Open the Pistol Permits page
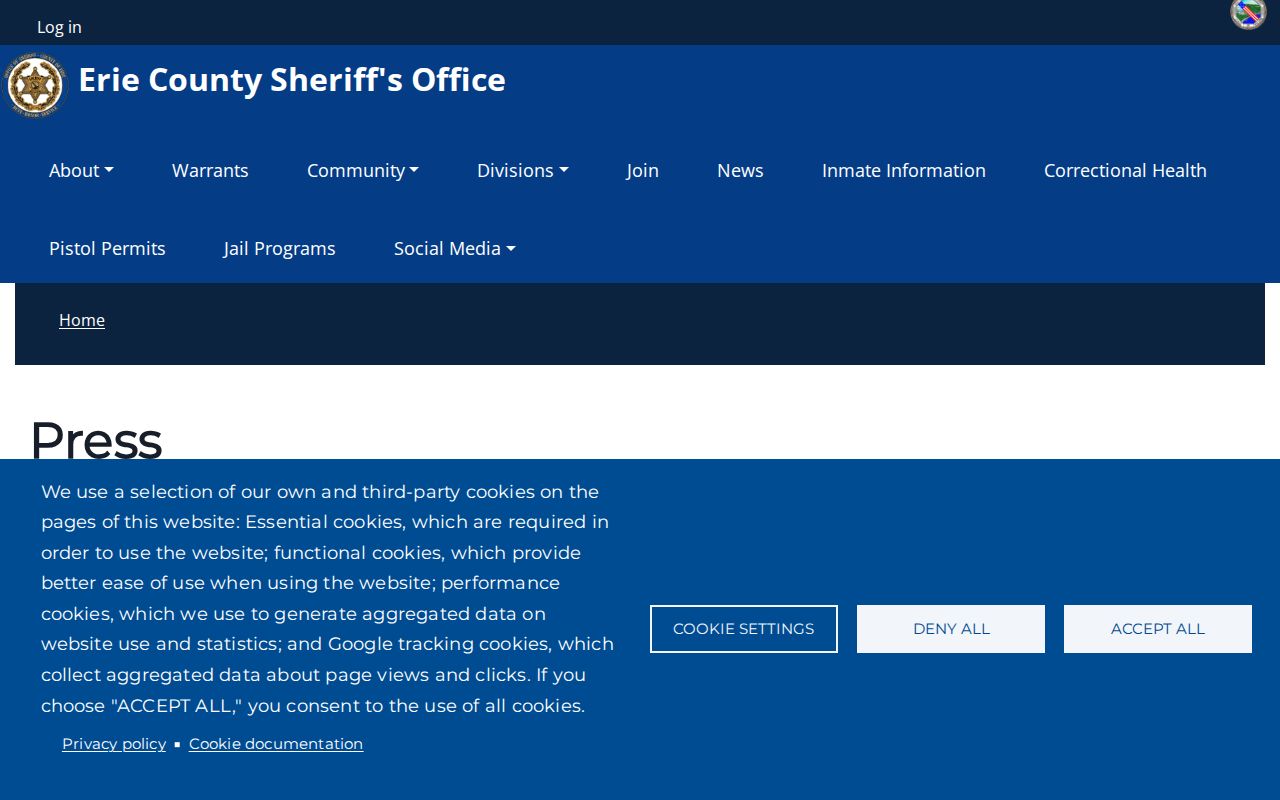 pyautogui.click(x=107, y=248)
